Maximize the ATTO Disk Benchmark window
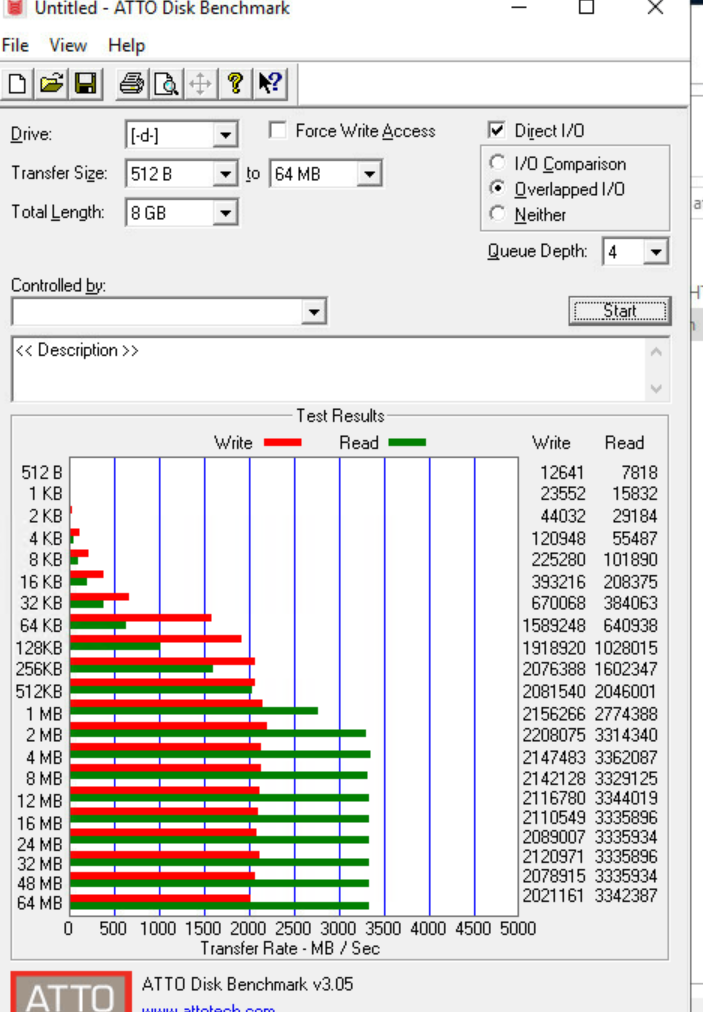 pos(586,8)
